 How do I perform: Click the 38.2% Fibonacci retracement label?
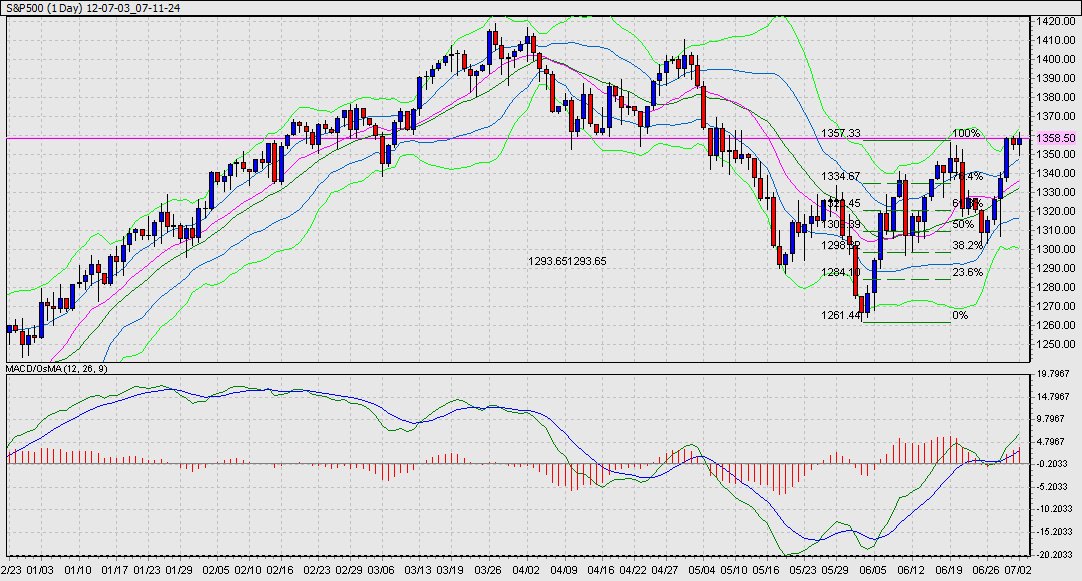966,245
